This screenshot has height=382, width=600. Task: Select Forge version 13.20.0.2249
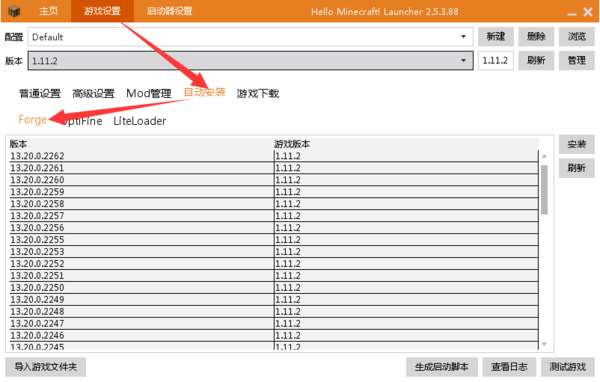[x=274, y=299]
